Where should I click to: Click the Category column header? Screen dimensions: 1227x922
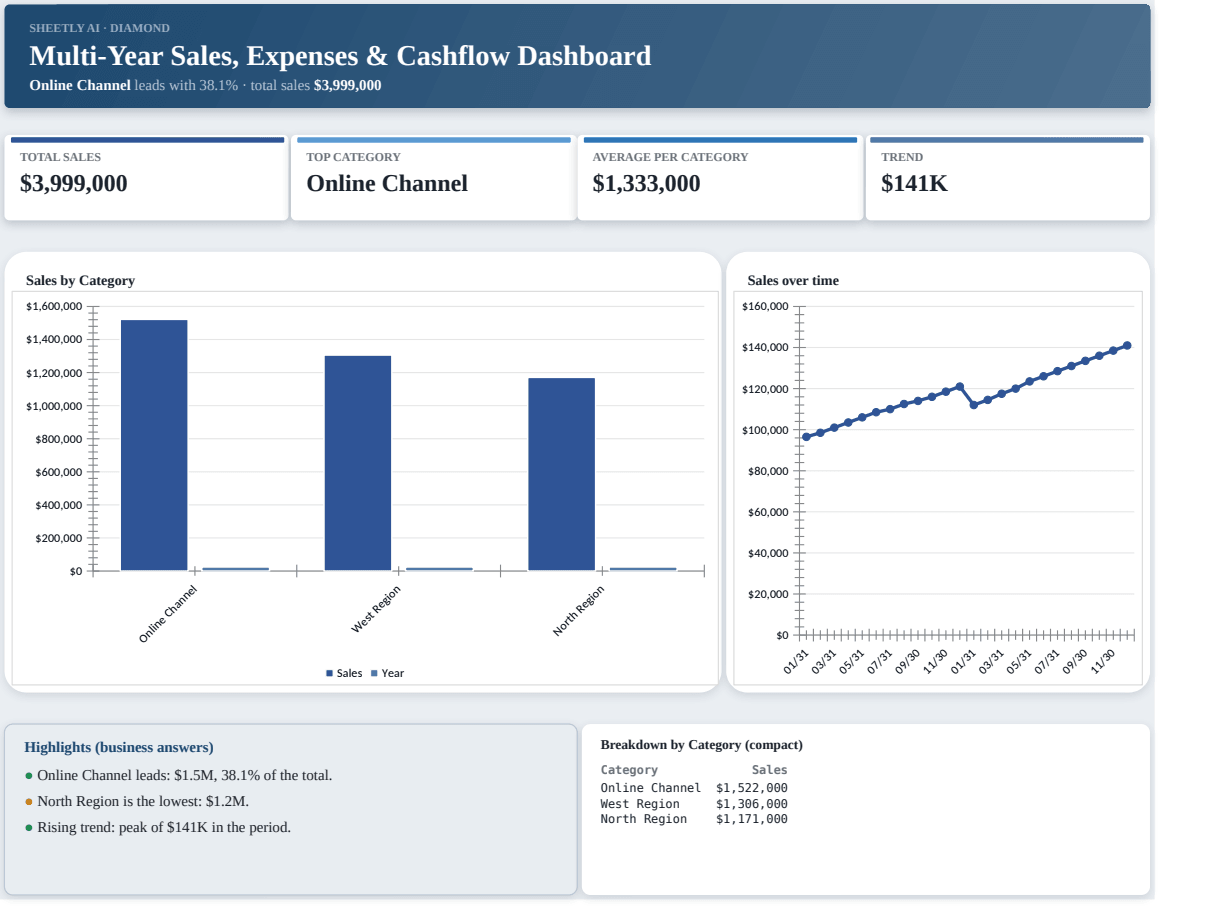coord(629,770)
